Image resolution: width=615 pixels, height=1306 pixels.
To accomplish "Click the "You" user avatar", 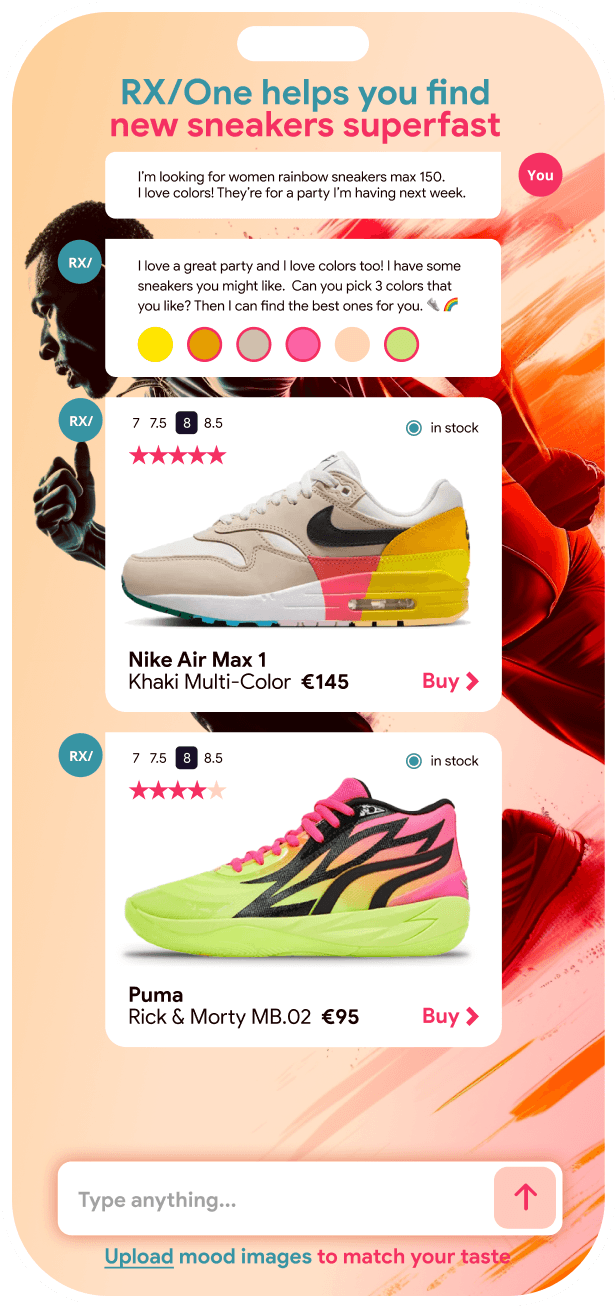I will 540,175.
